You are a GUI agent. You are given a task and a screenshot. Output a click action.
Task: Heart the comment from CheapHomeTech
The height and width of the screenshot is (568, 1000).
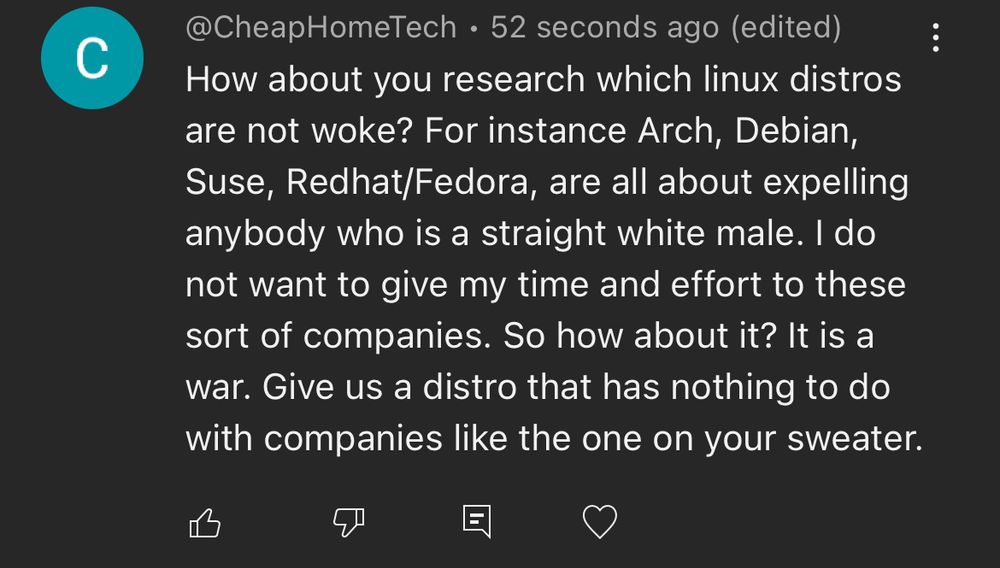[600, 521]
